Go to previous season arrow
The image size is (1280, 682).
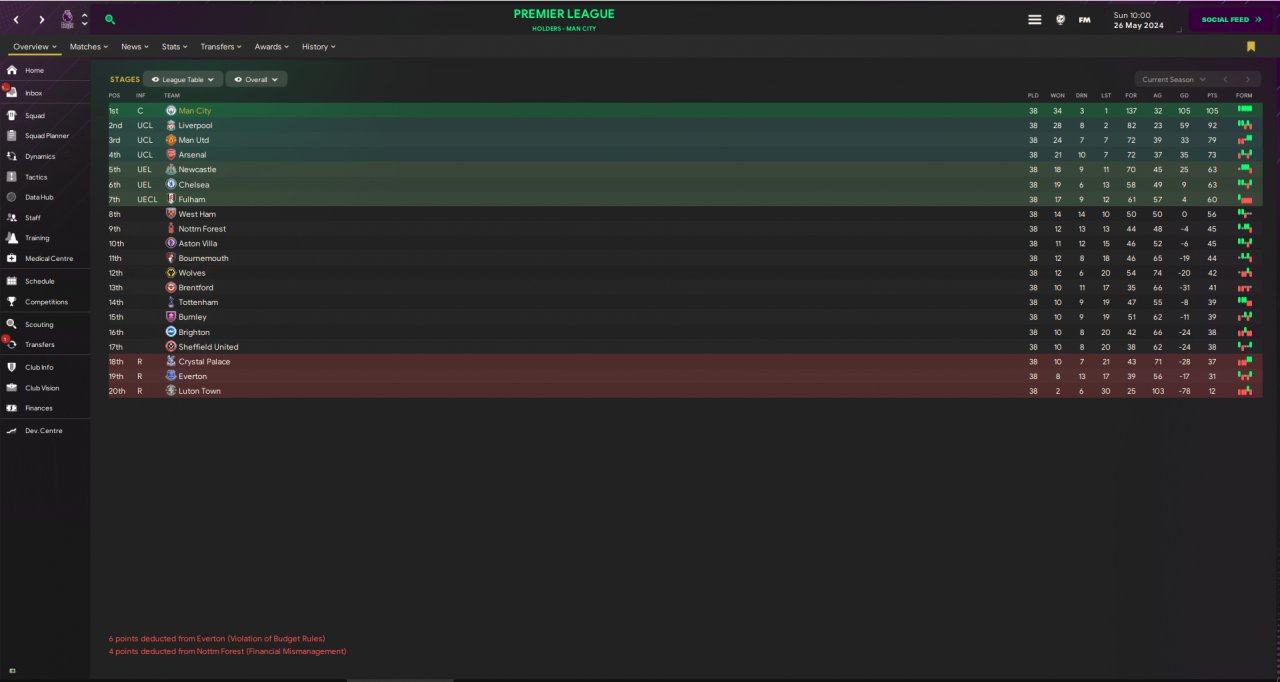tap(1225, 79)
